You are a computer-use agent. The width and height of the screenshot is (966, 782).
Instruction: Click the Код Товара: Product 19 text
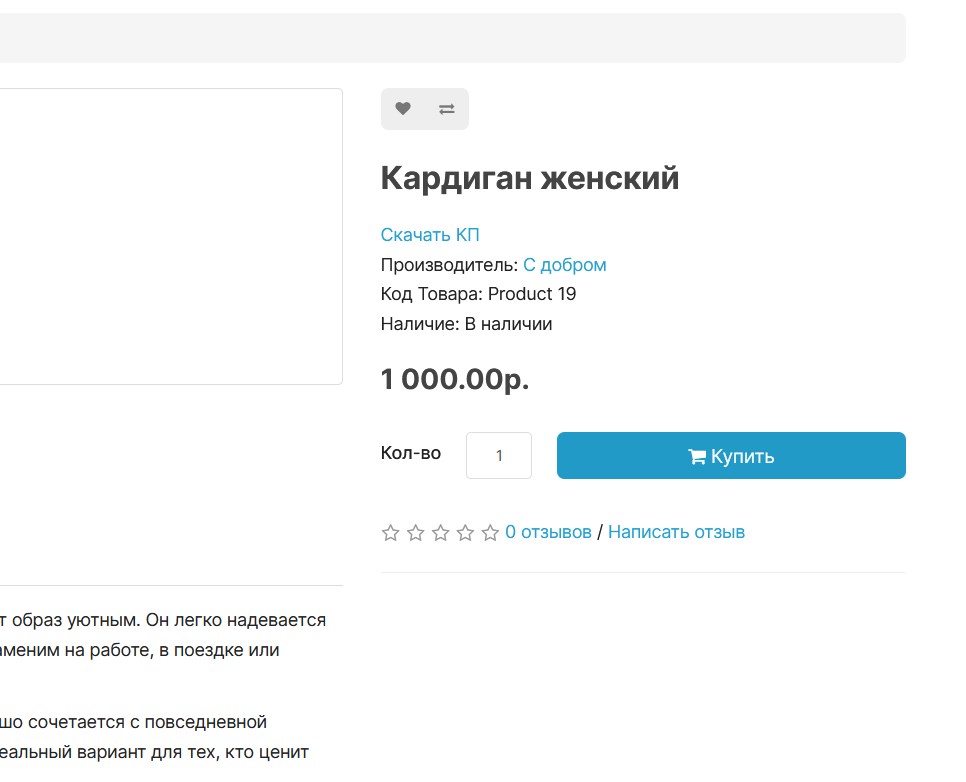pyautogui.click(x=478, y=294)
